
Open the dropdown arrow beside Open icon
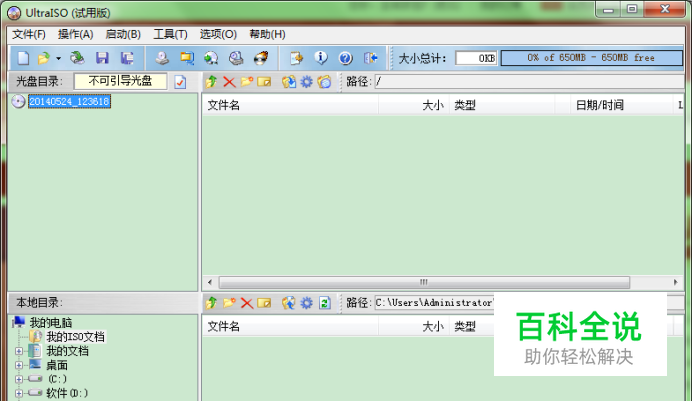(x=58, y=58)
